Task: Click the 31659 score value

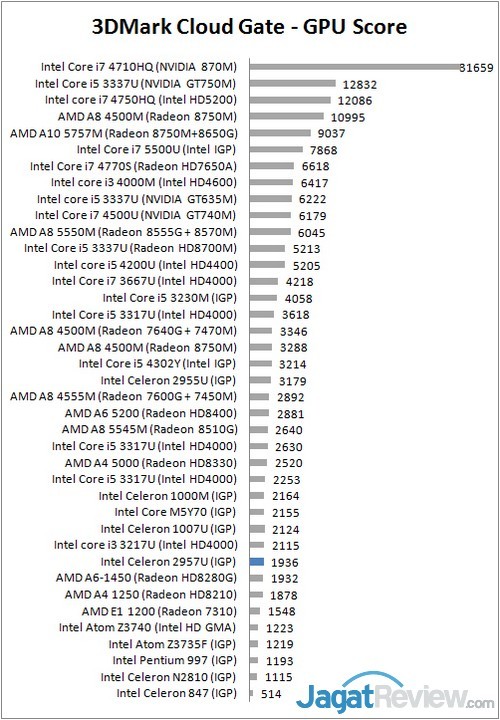Action: [477, 68]
